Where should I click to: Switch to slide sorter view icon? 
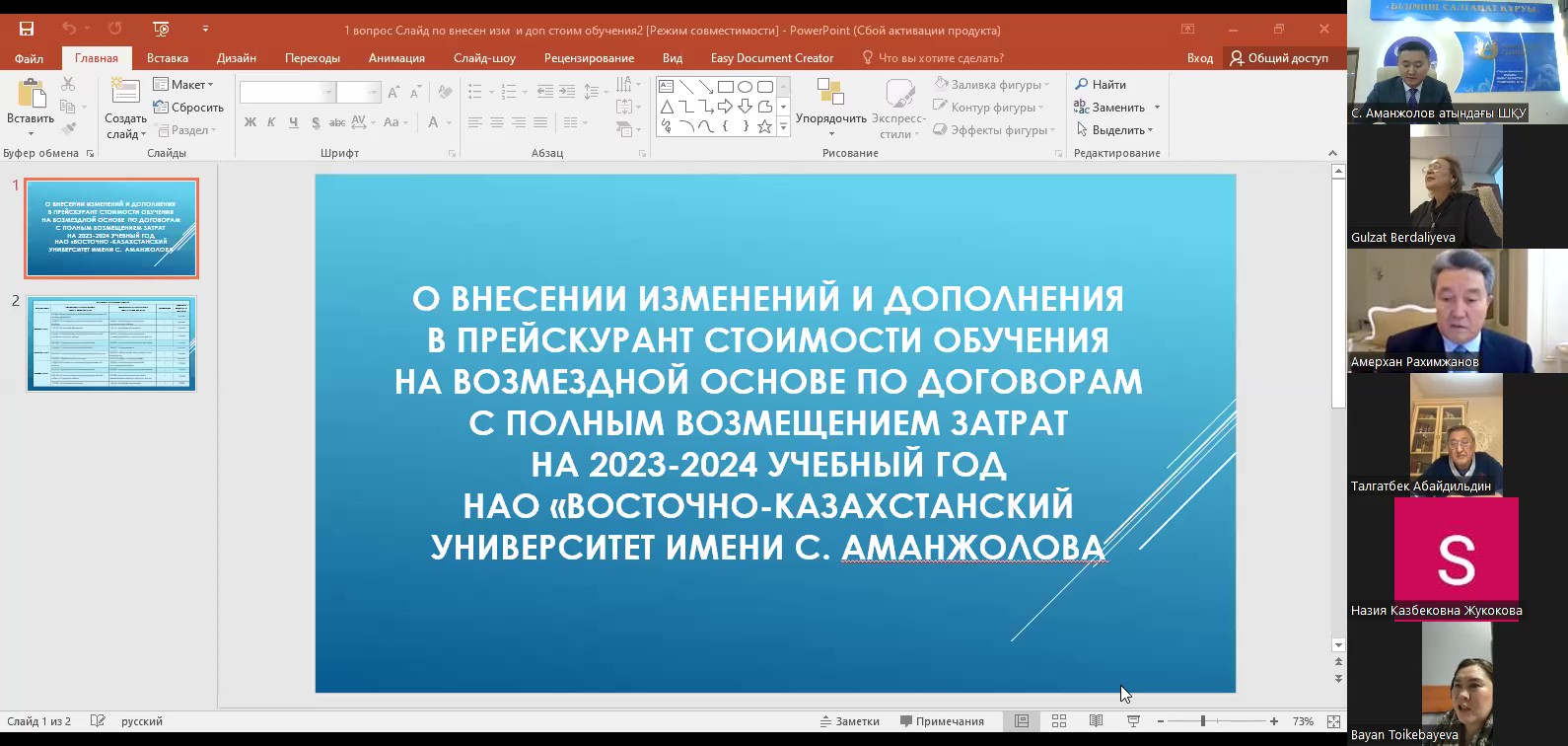coord(1059,721)
